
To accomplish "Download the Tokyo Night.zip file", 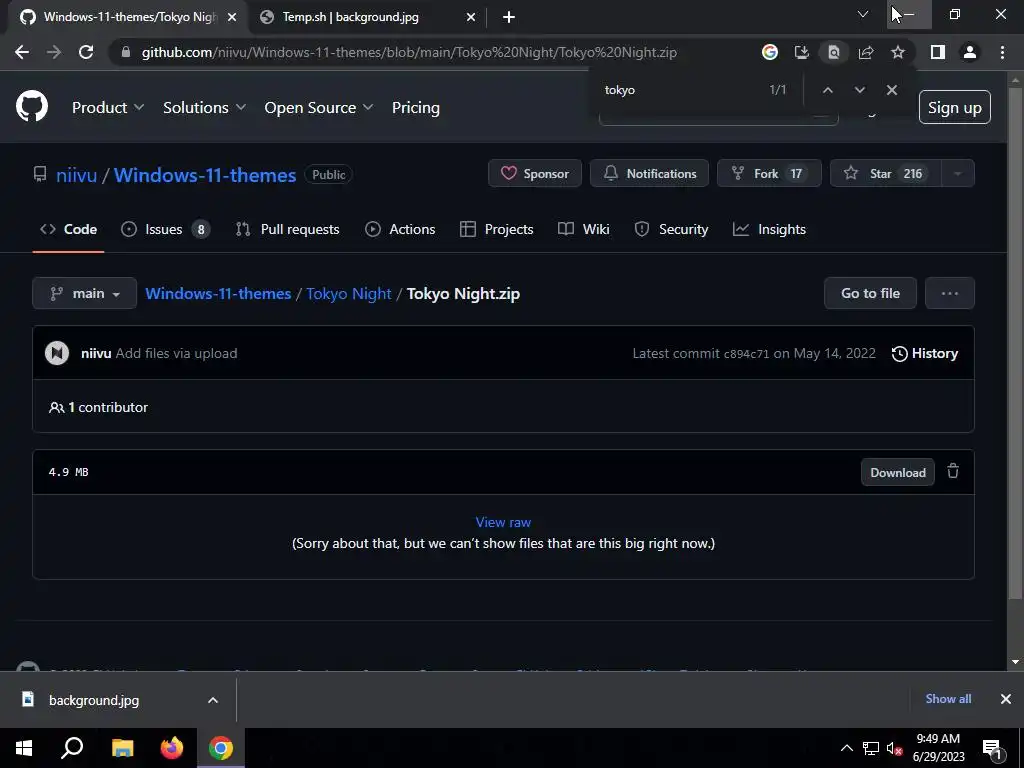I will (x=897, y=473).
